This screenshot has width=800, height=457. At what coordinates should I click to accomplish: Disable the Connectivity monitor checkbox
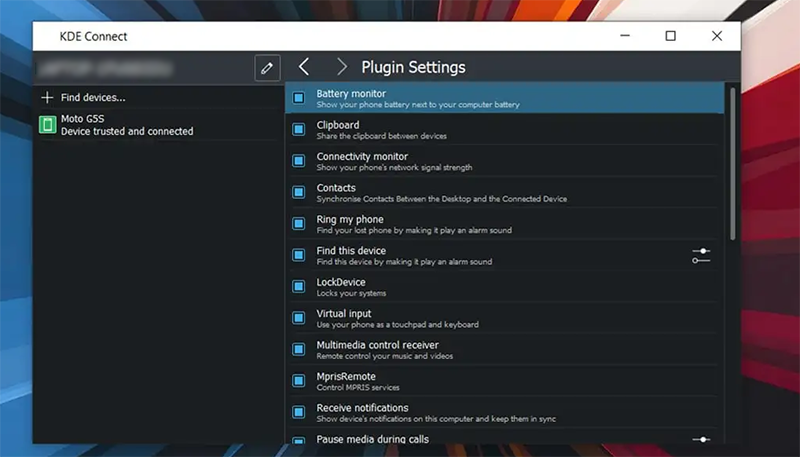[299, 161]
